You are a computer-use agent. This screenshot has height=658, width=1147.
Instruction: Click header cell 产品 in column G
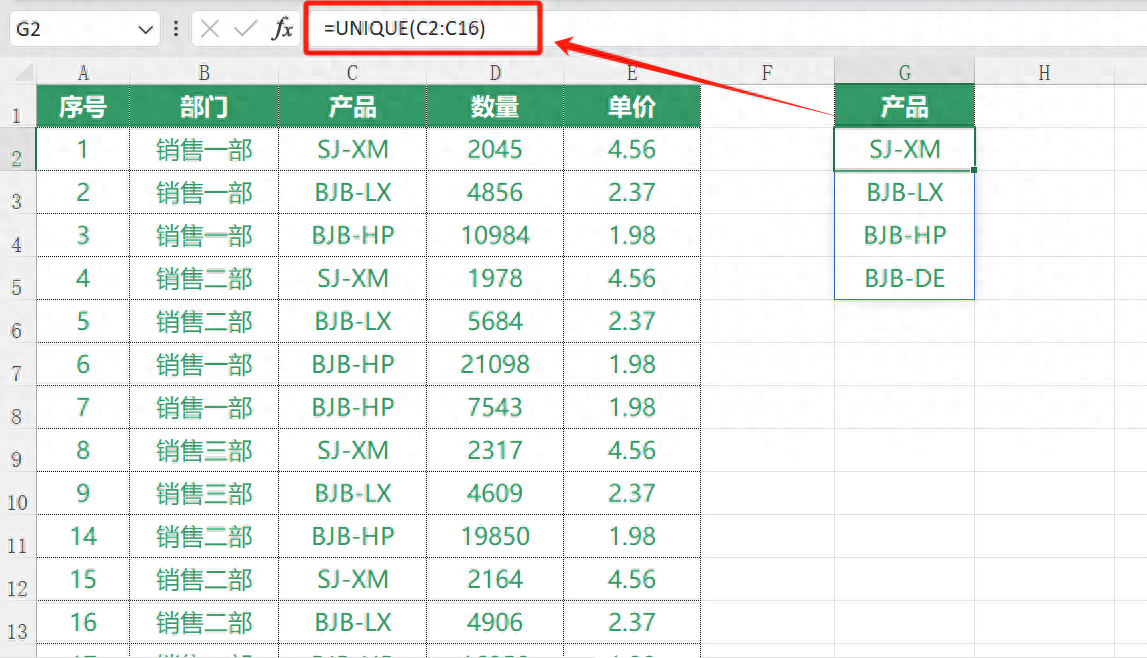(x=905, y=107)
